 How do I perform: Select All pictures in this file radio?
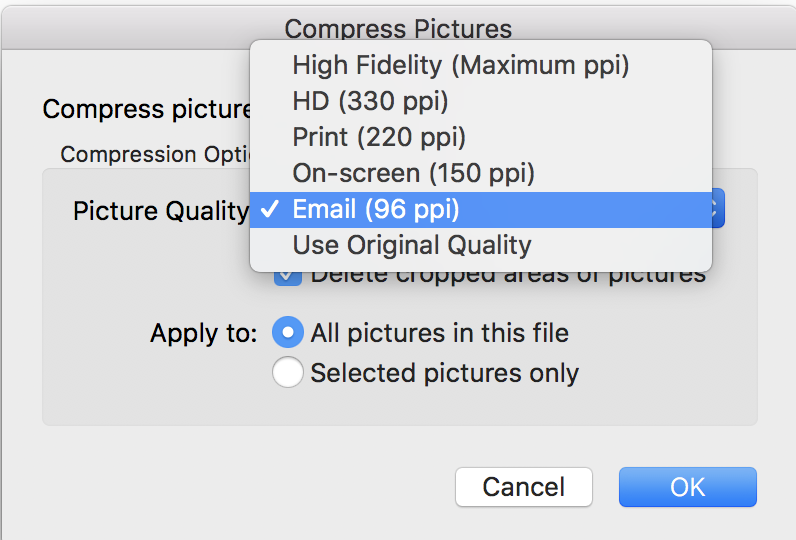pyautogui.click(x=288, y=333)
